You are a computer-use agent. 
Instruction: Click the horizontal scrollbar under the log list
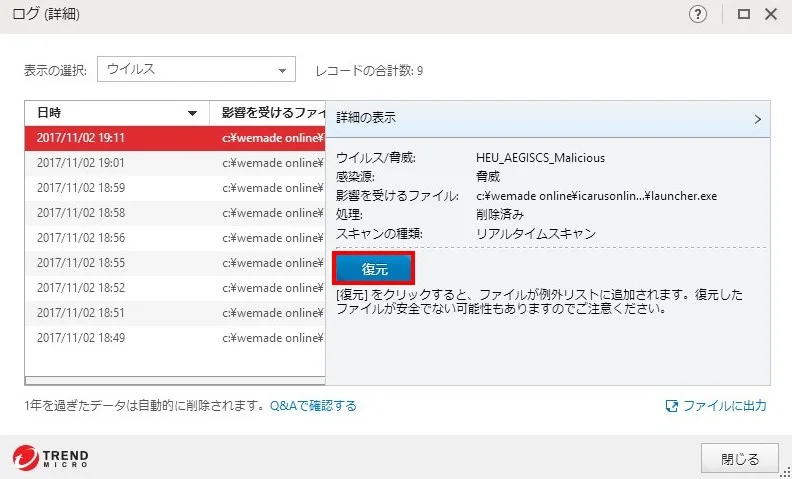175,380
